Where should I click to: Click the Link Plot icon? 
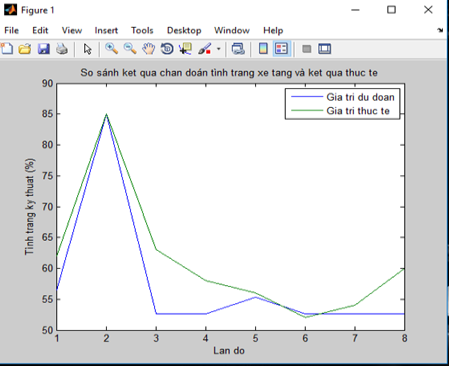(238, 49)
